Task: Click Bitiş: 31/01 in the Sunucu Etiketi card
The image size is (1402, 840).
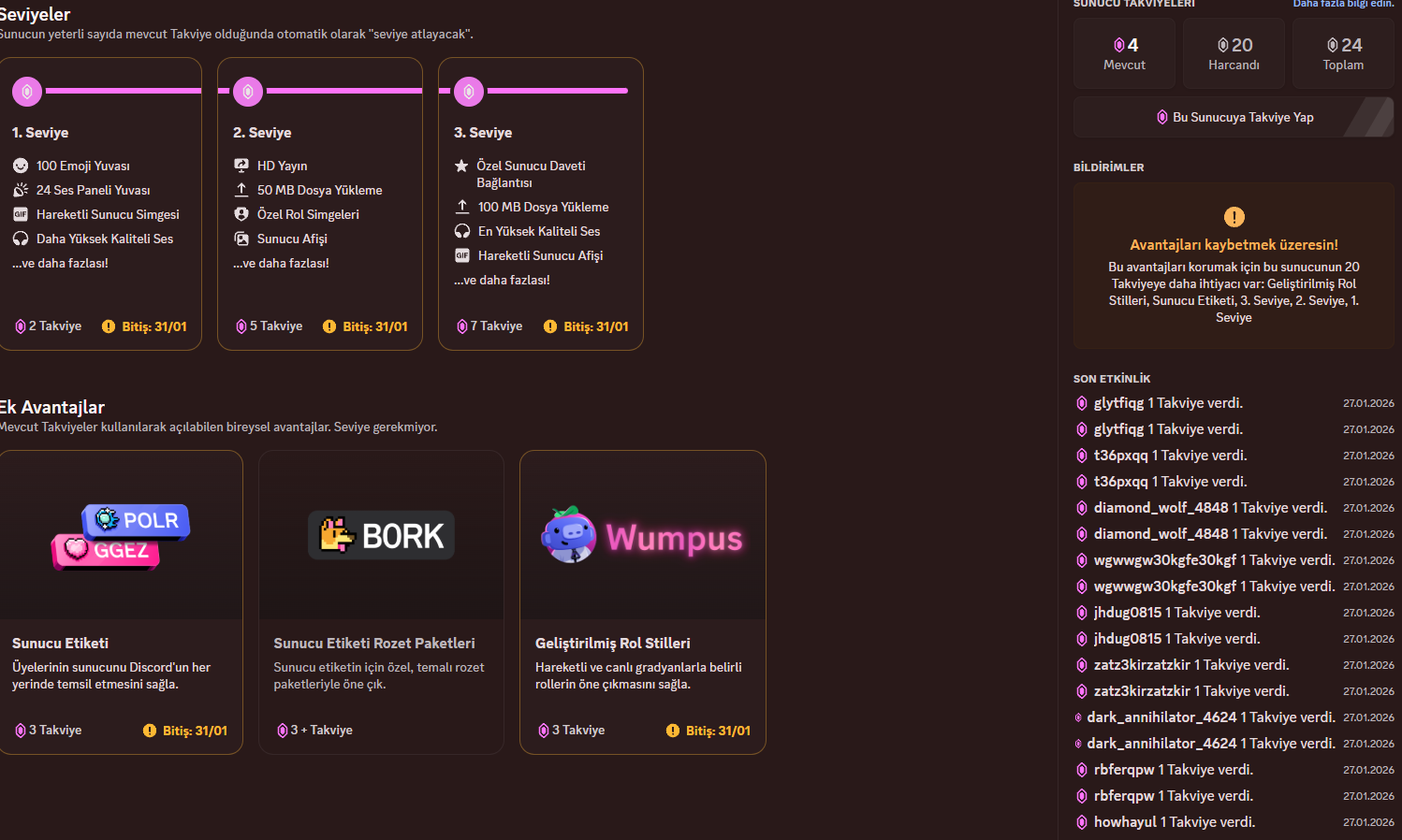Action: pos(196,731)
